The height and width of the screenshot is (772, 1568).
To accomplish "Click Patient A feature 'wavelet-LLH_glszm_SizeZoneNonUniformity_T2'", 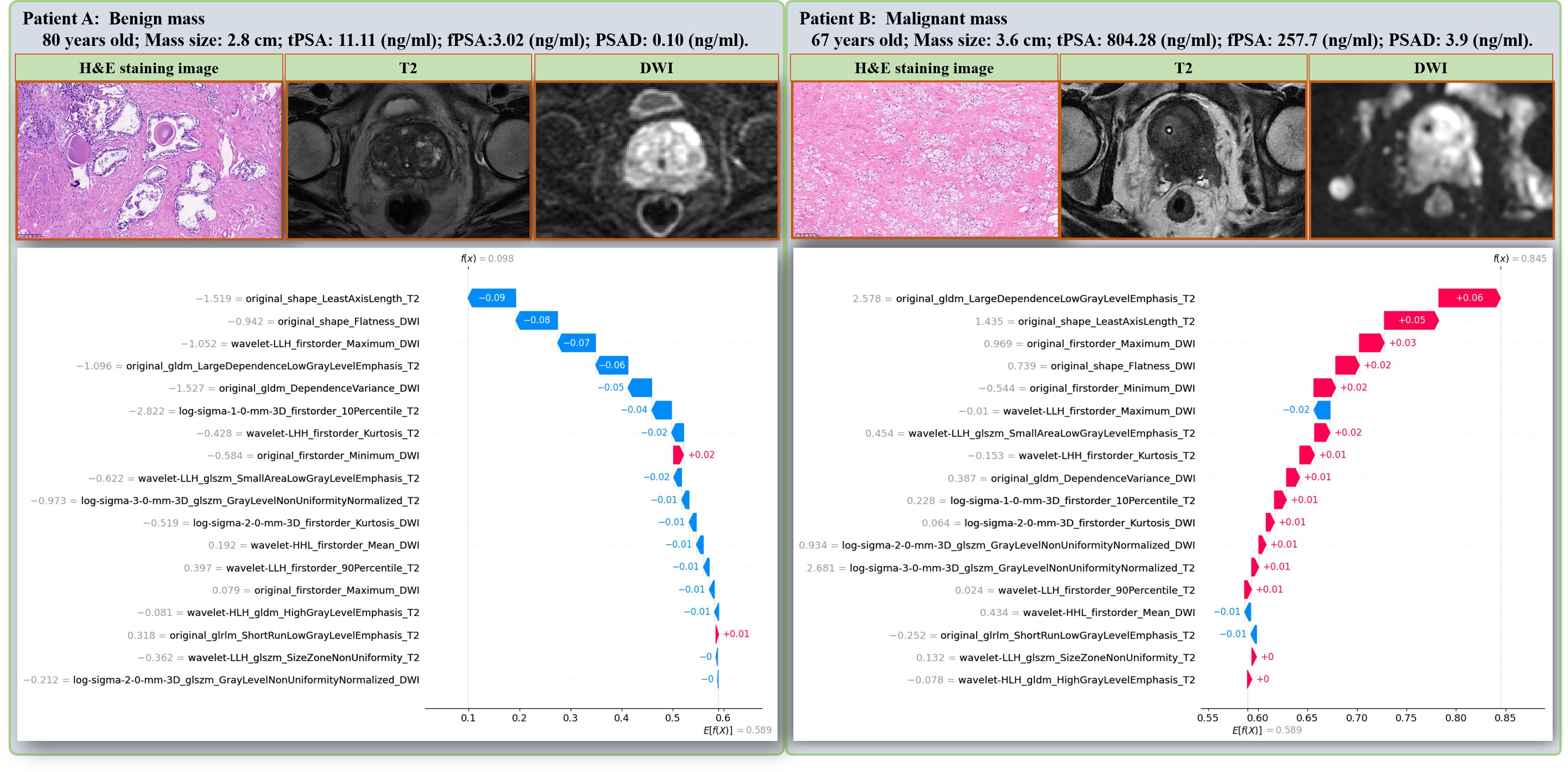I will click(x=304, y=658).
